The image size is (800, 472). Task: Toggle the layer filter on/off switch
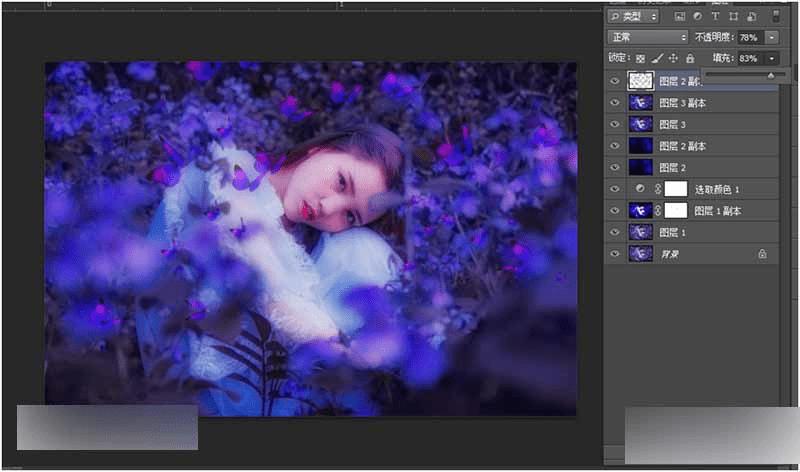tap(776, 16)
